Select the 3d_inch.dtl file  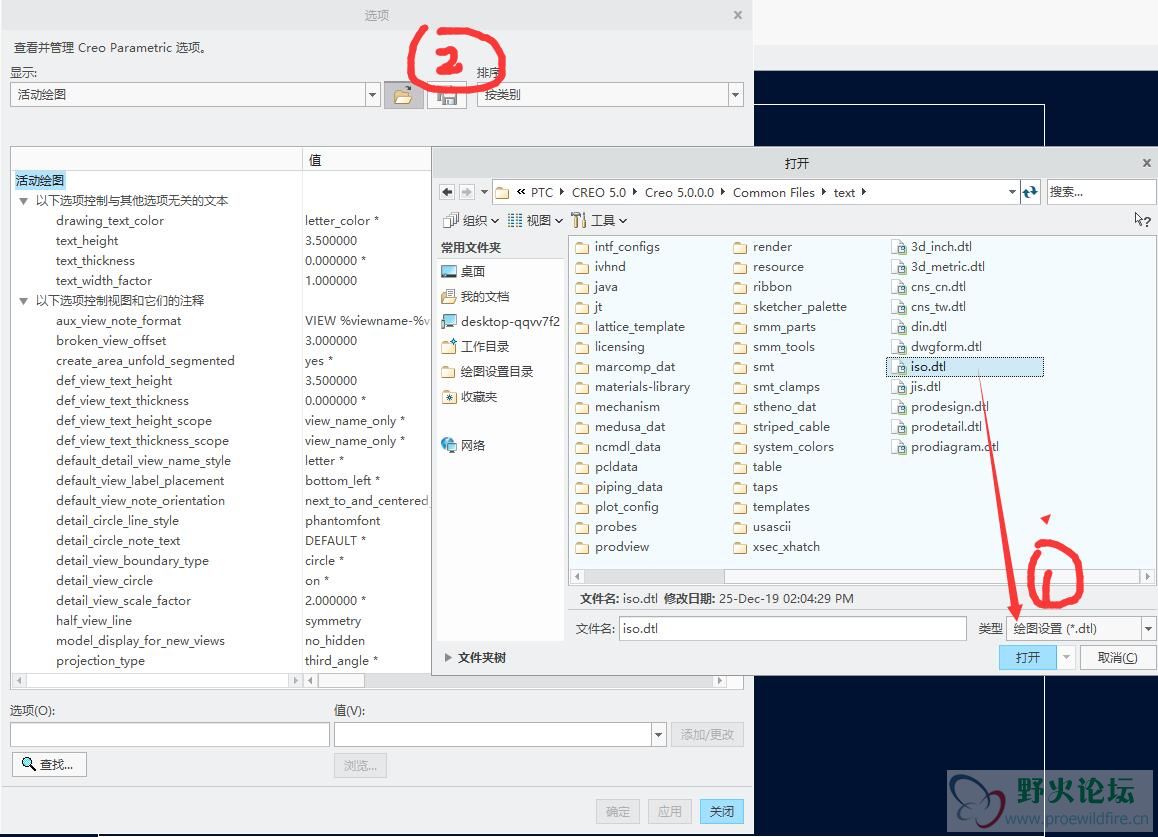pos(932,247)
